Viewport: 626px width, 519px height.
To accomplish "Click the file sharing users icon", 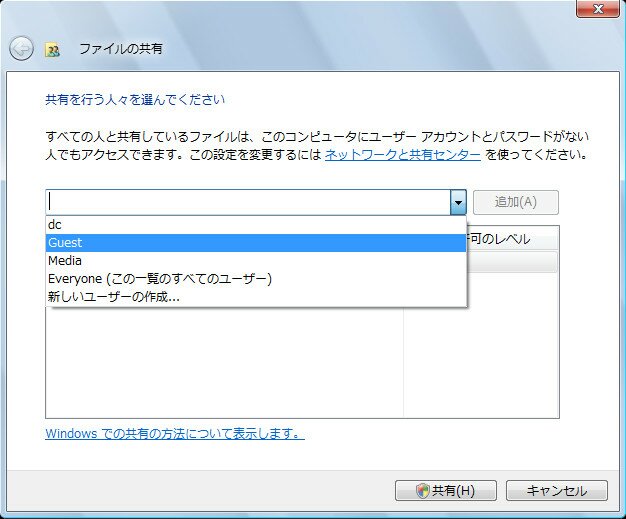I will pos(52,49).
